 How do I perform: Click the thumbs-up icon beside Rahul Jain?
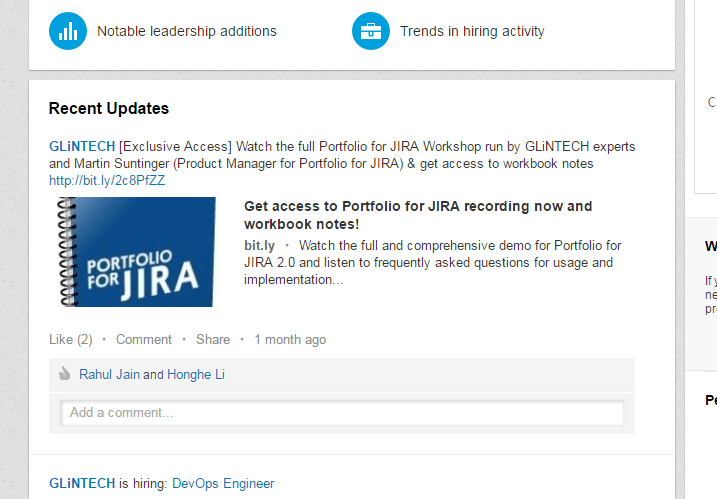click(64, 374)
